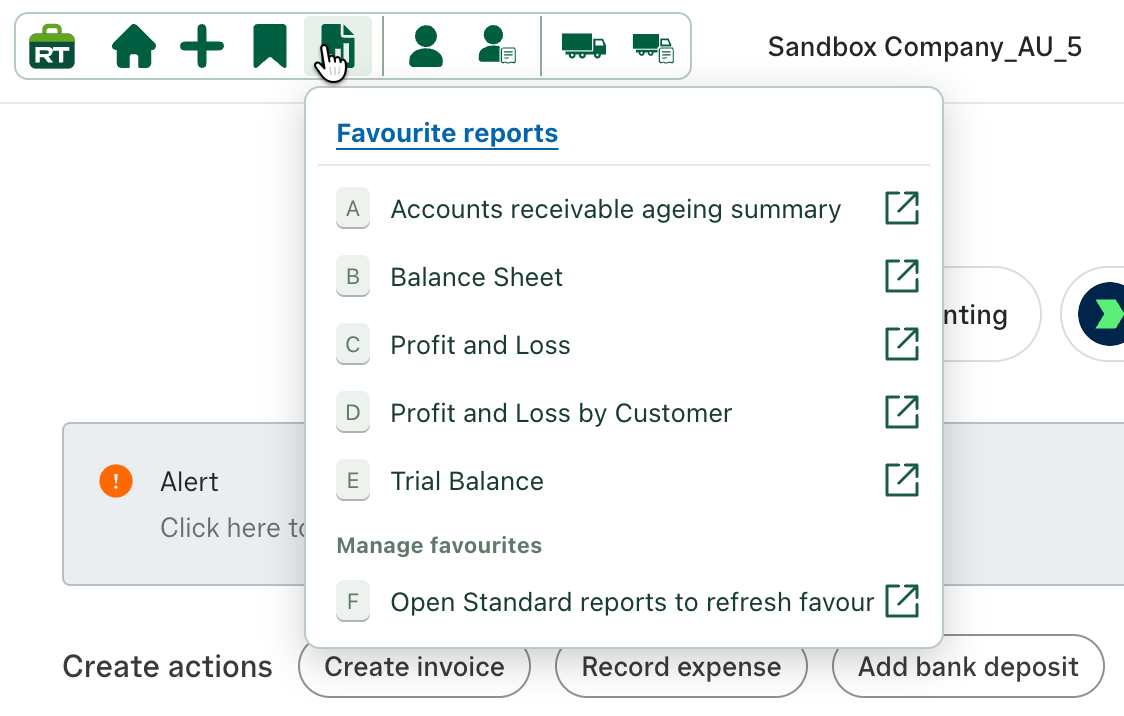Open the bookmark icon in toolbar
The height and width of the screenshot is (716, 1124).
pyautogui.click(x=270, y=47)
